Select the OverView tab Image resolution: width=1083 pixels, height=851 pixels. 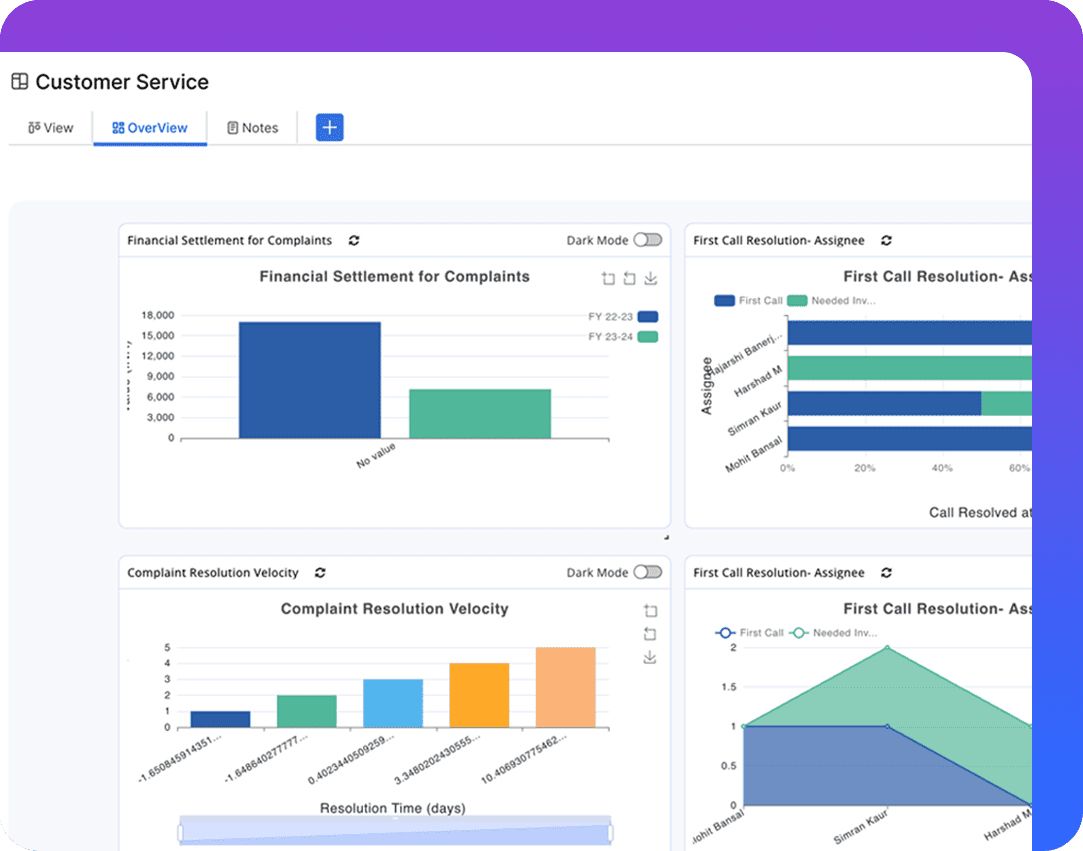150,128
